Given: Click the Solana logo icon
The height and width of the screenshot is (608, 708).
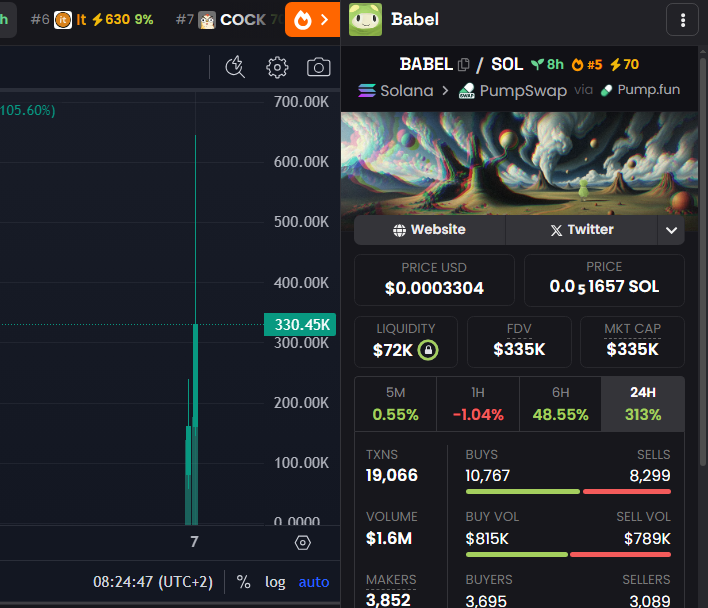Looking at the screenshot, I should [x=367, y=91].
